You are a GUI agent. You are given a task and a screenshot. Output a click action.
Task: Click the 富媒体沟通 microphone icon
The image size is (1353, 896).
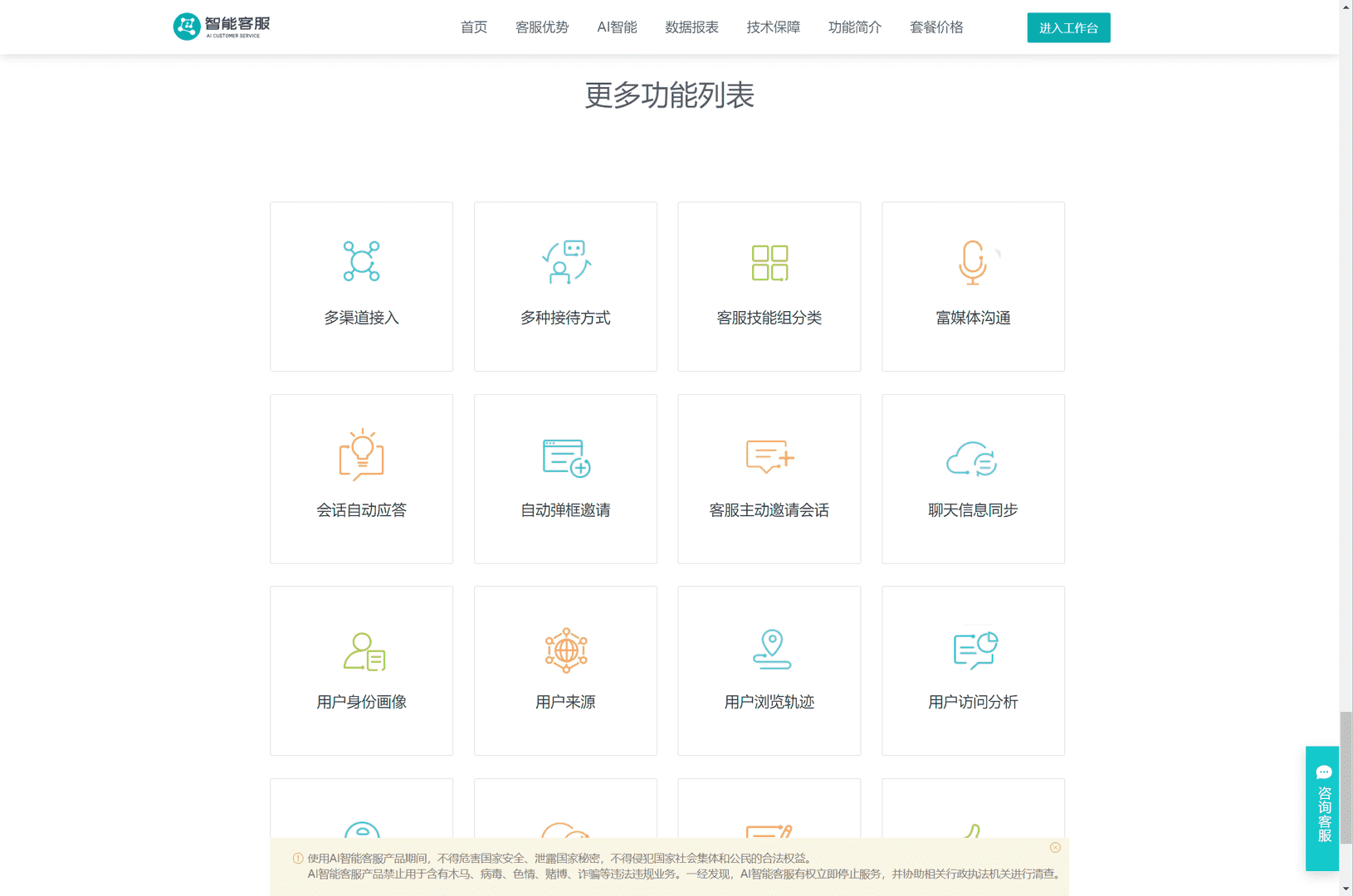tap(973, 262)
